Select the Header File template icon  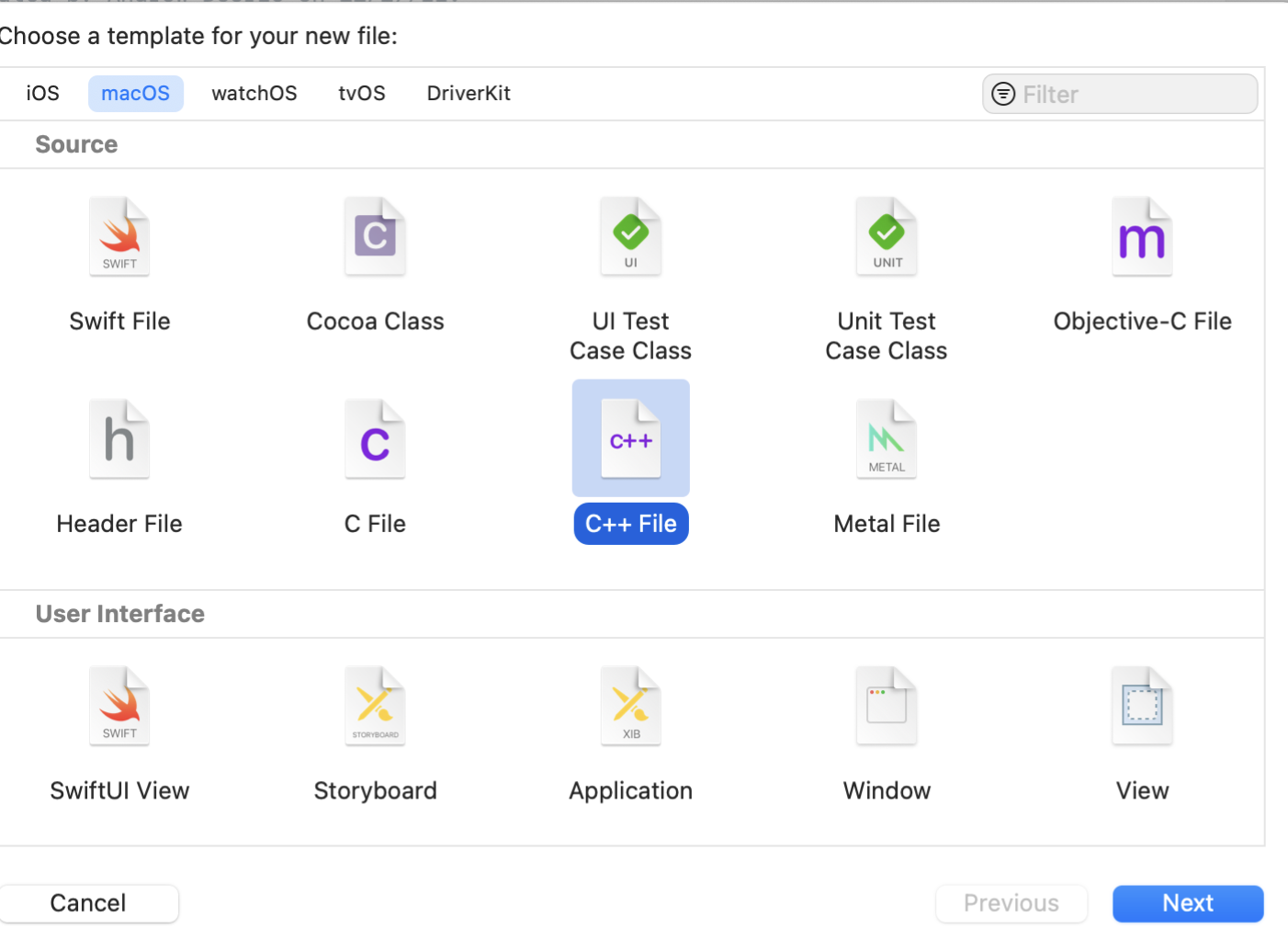click(x=119, y=439)
